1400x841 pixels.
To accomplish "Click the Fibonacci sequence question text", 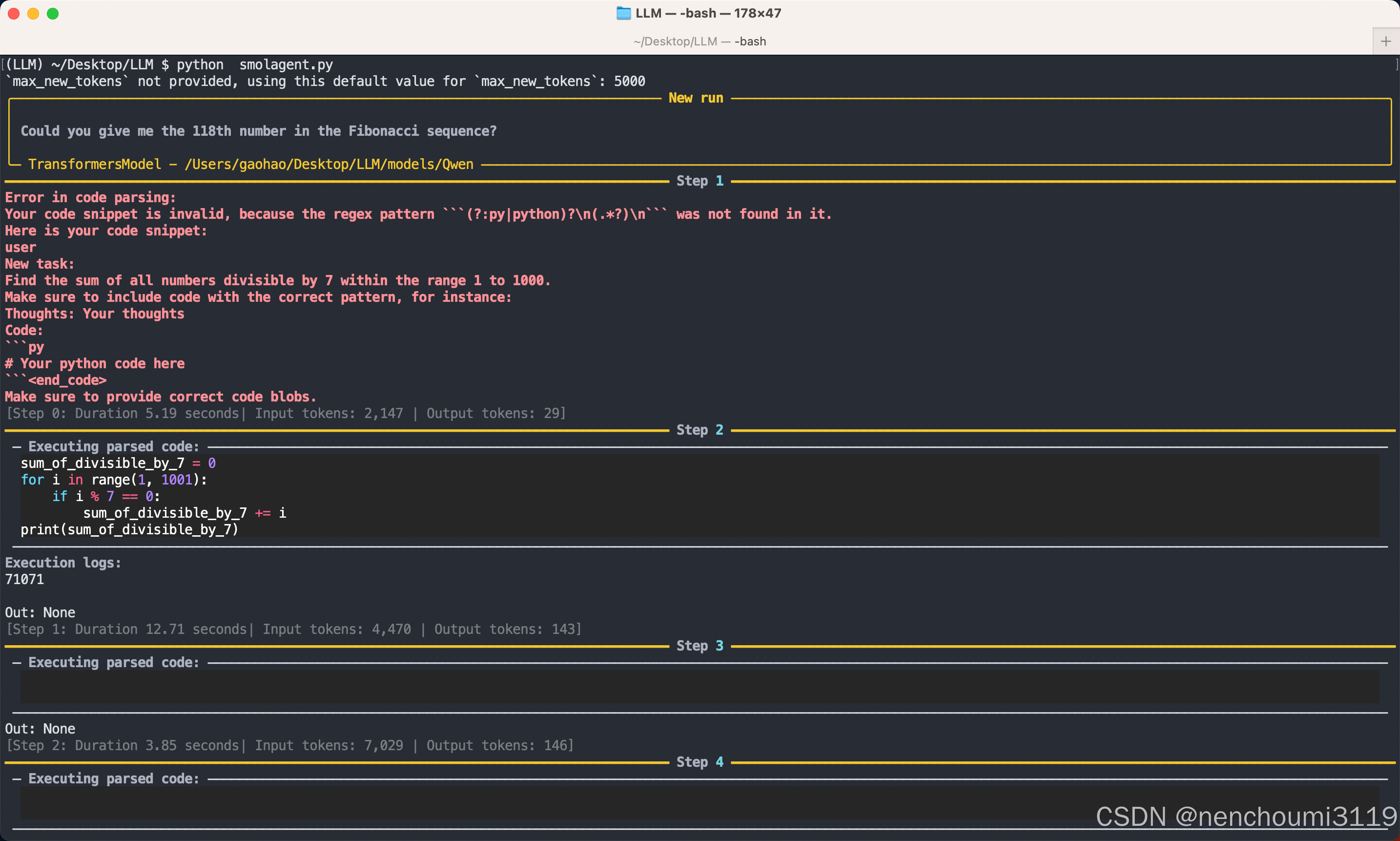I will [x=258, y=131].
